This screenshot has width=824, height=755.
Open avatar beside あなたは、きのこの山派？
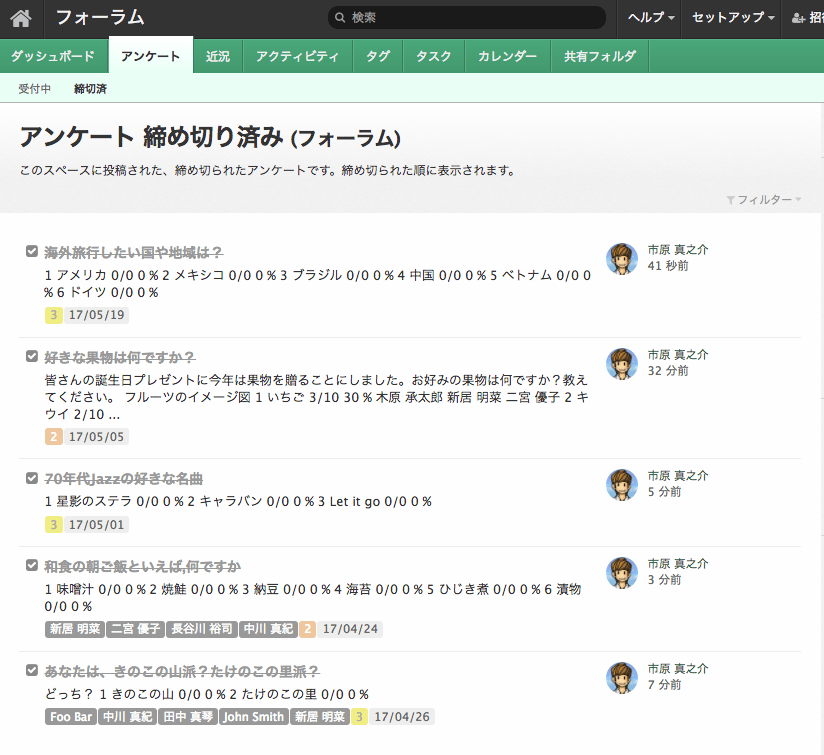[622, 678]
